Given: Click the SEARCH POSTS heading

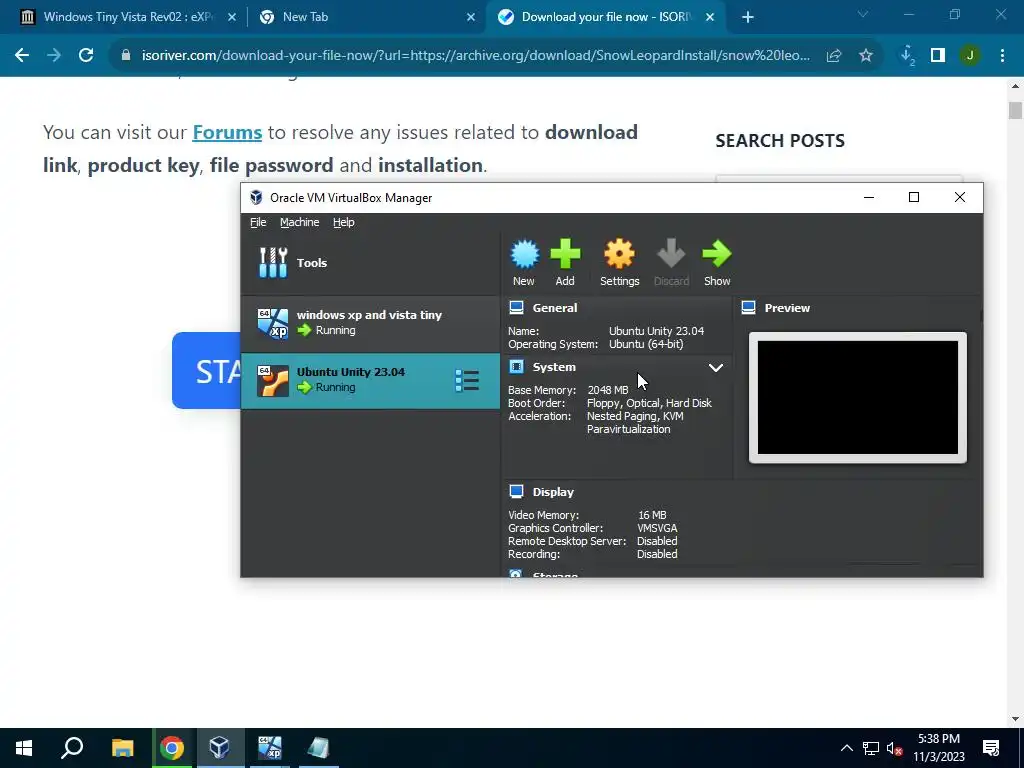Looking at the screenshot, I should [x=780, y=141].
